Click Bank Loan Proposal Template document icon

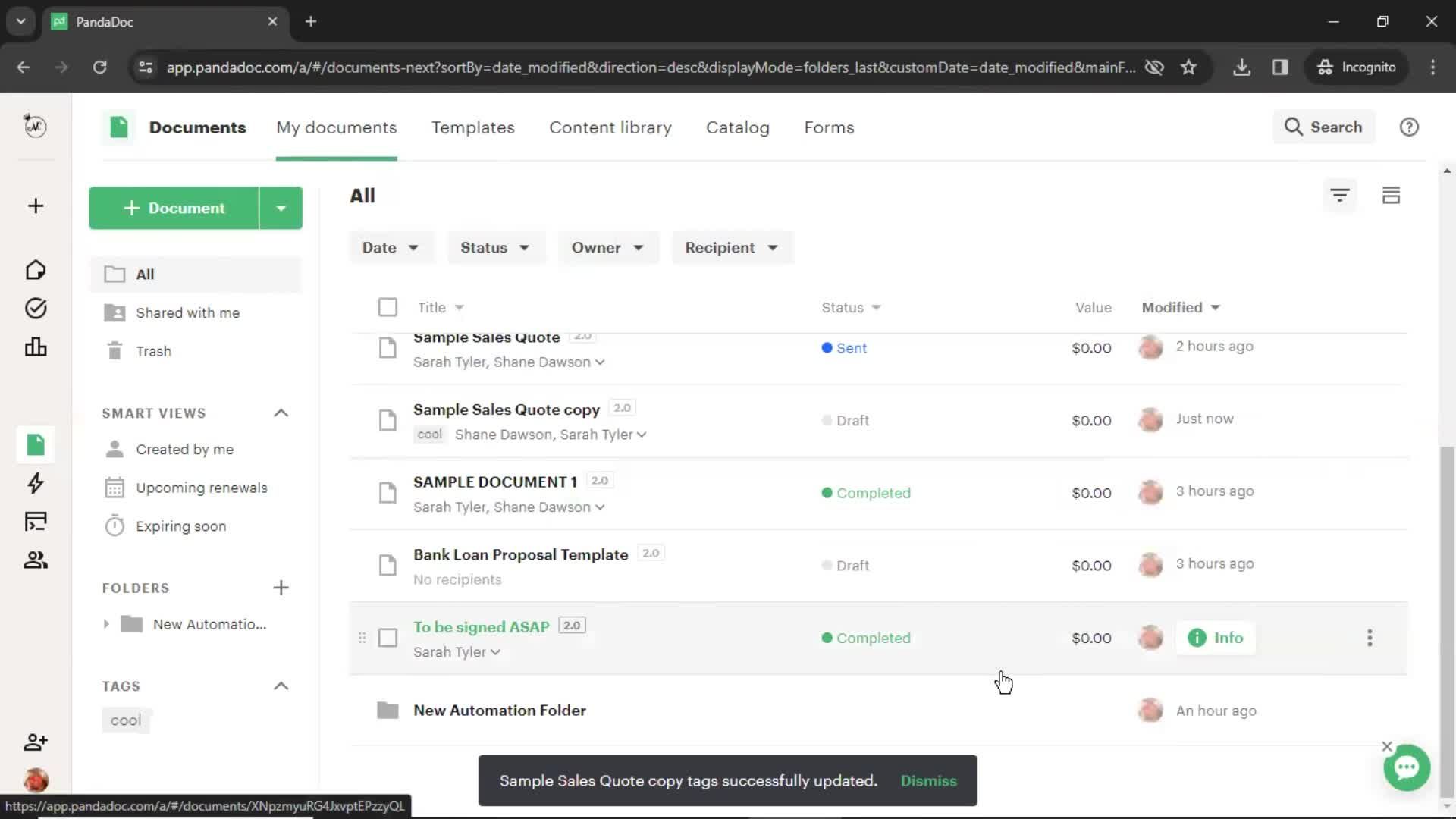pos(388,565)
